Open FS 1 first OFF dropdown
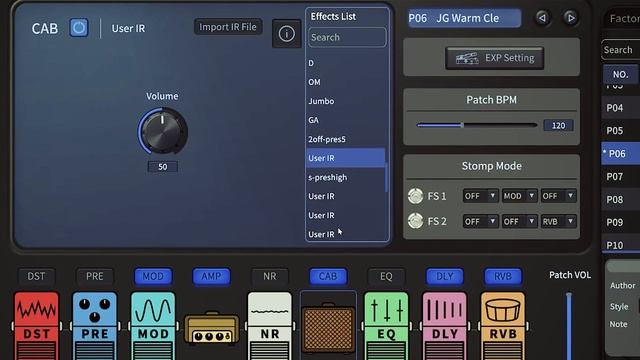Screen dimensions: 640x360 tap(480, 196)
